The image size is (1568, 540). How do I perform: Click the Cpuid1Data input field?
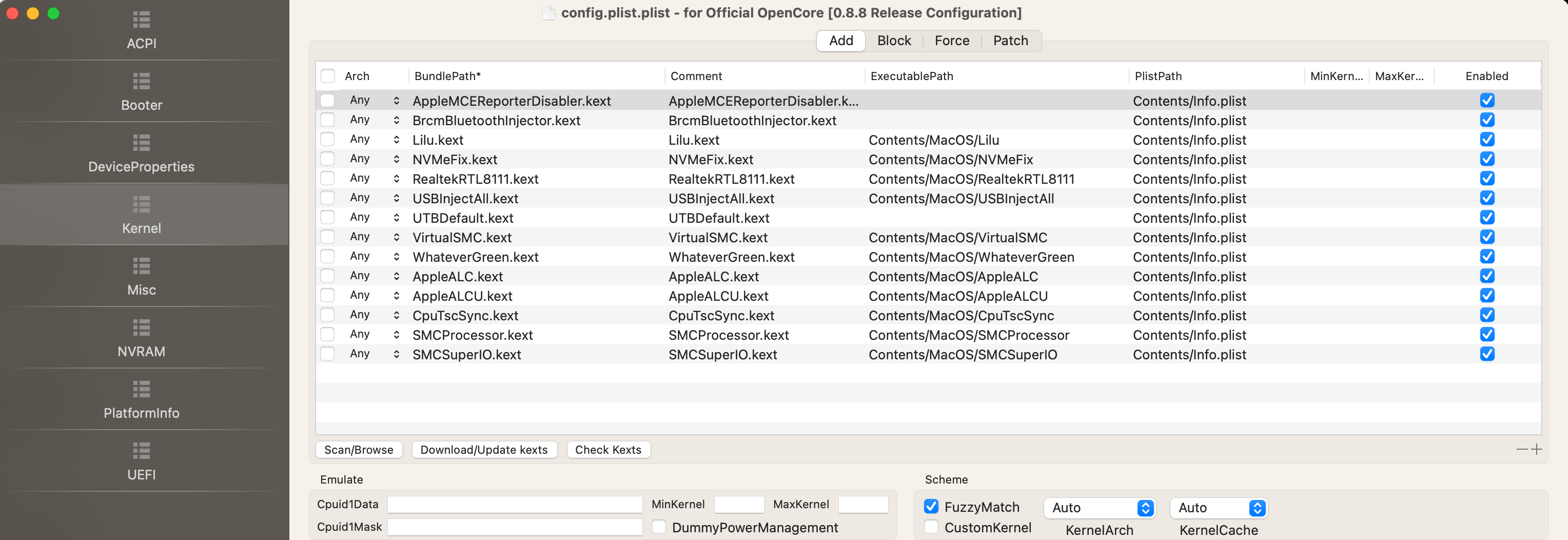(514, 505)
